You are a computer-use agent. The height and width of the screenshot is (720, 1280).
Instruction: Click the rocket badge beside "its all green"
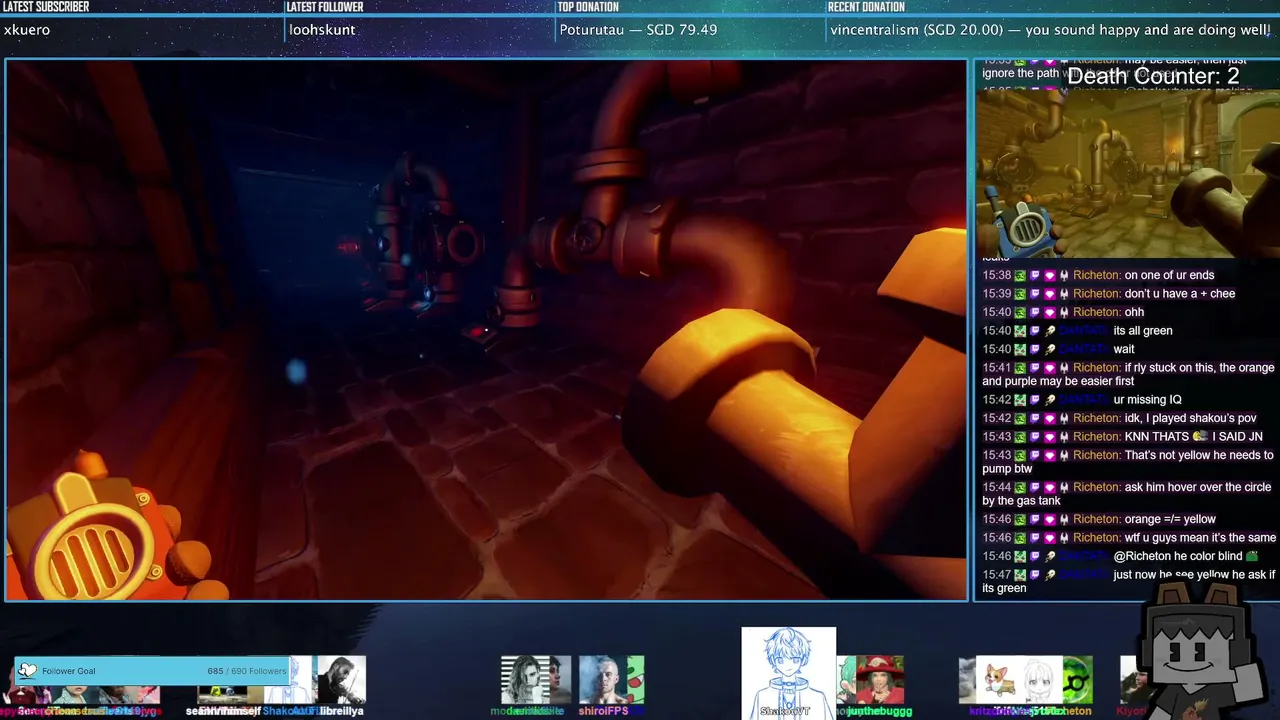click(x=1050, y=331)
